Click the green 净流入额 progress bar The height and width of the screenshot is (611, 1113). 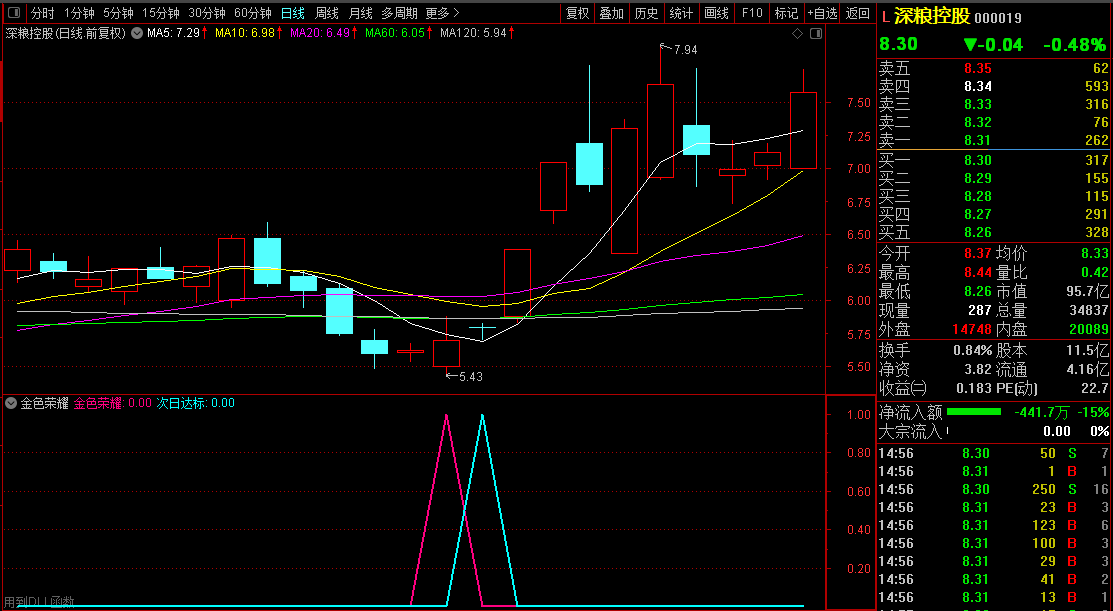[974, 412]
